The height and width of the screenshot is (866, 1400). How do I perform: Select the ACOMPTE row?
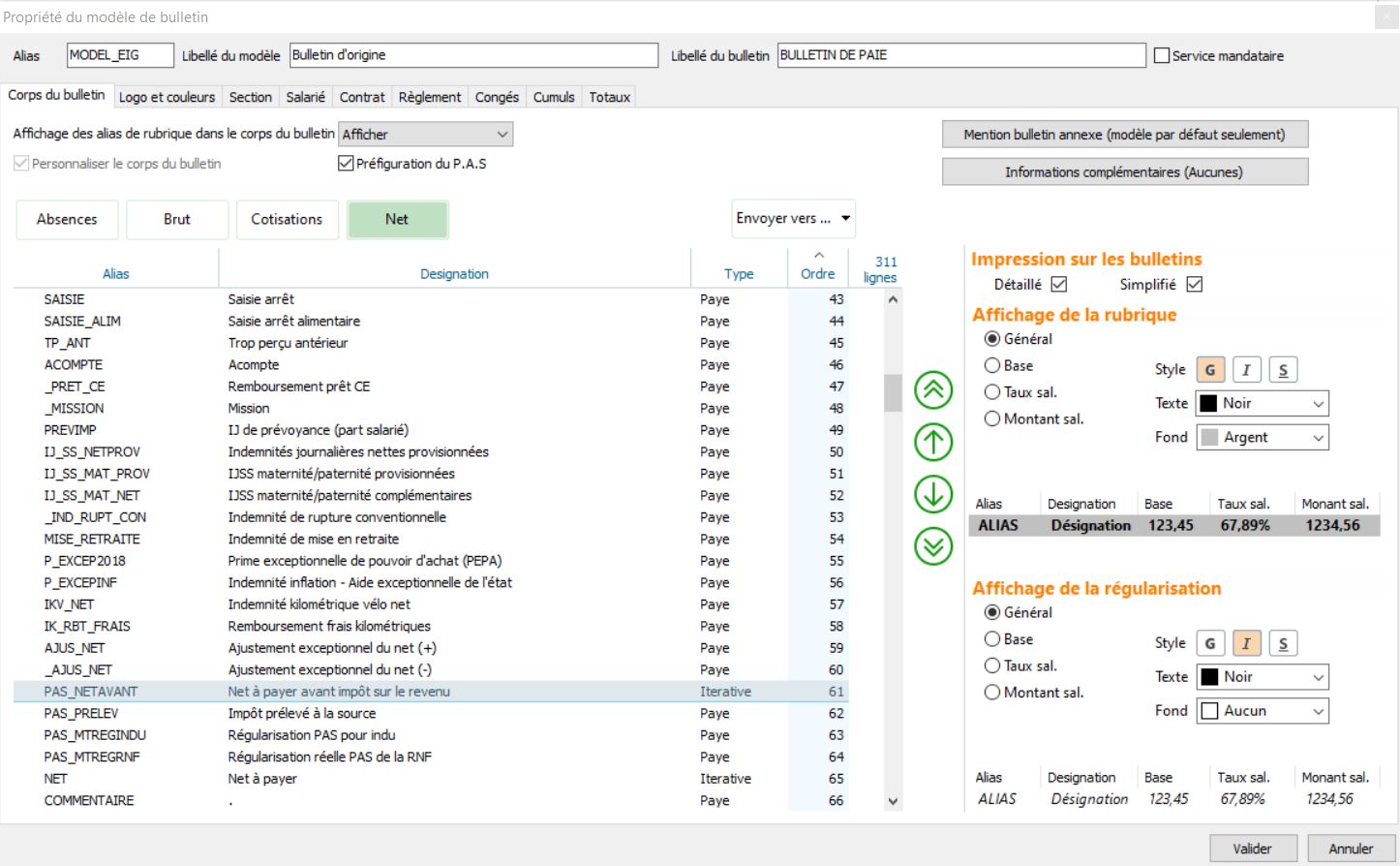point(431,364)
